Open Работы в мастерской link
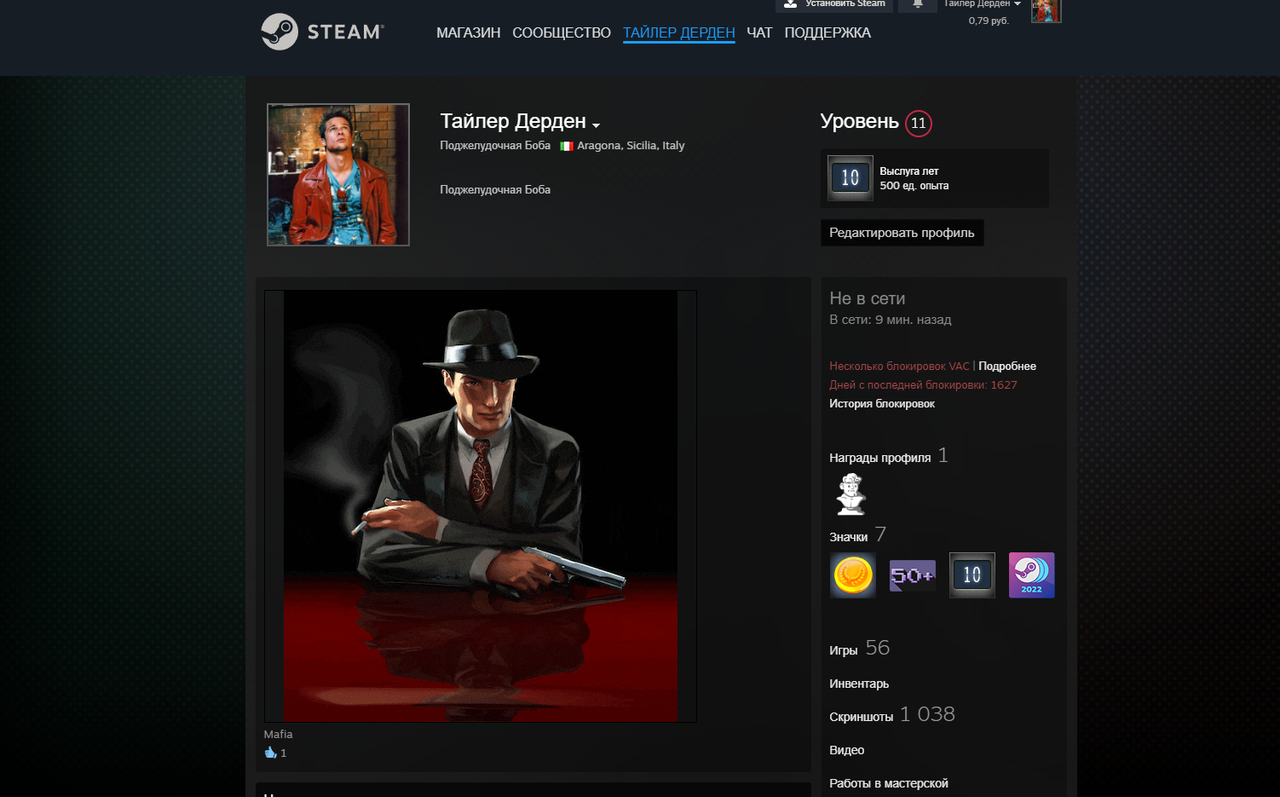Screen dimensions: 1280x797 (889, 784)
